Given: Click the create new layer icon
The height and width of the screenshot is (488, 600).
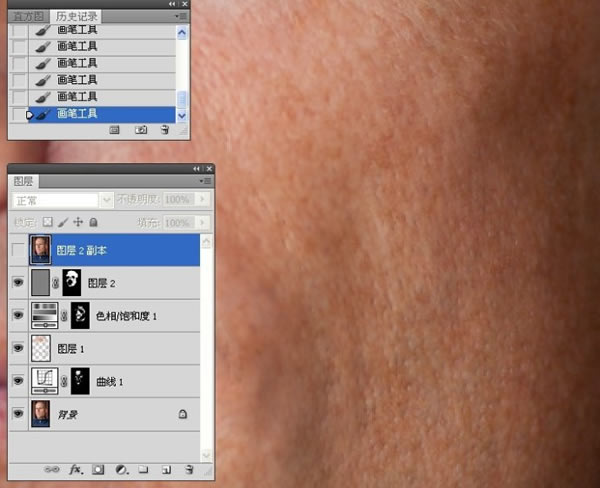Looking at the screenshot, I should pos(166,470).
